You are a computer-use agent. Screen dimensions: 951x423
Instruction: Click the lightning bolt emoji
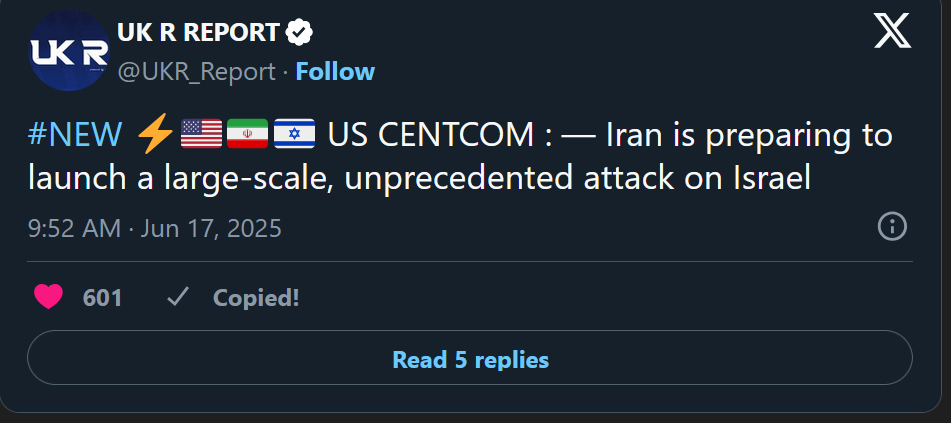coord(155,134)
